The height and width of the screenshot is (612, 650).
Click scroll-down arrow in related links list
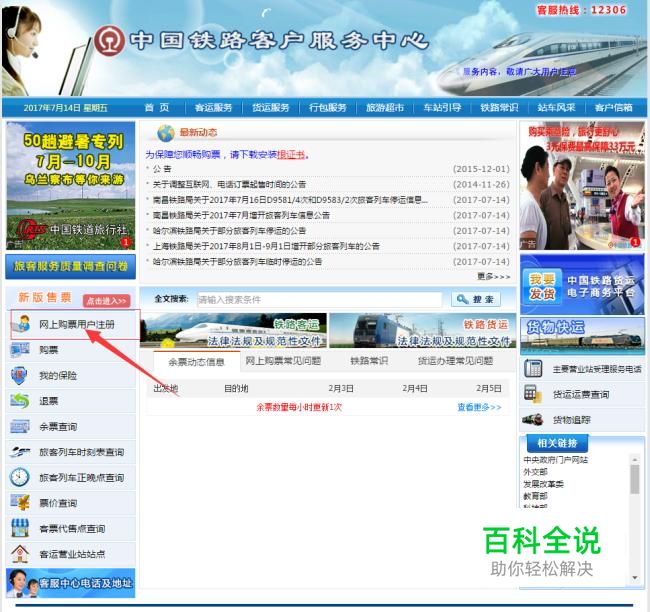(x=635, y=578)
